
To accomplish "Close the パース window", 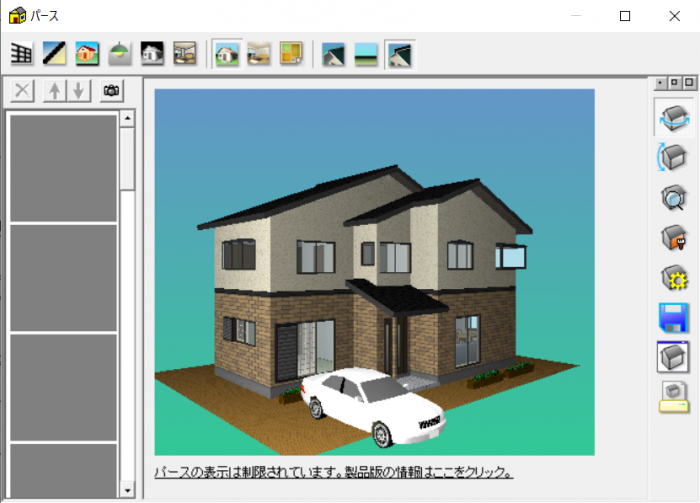I will (675, 16).
